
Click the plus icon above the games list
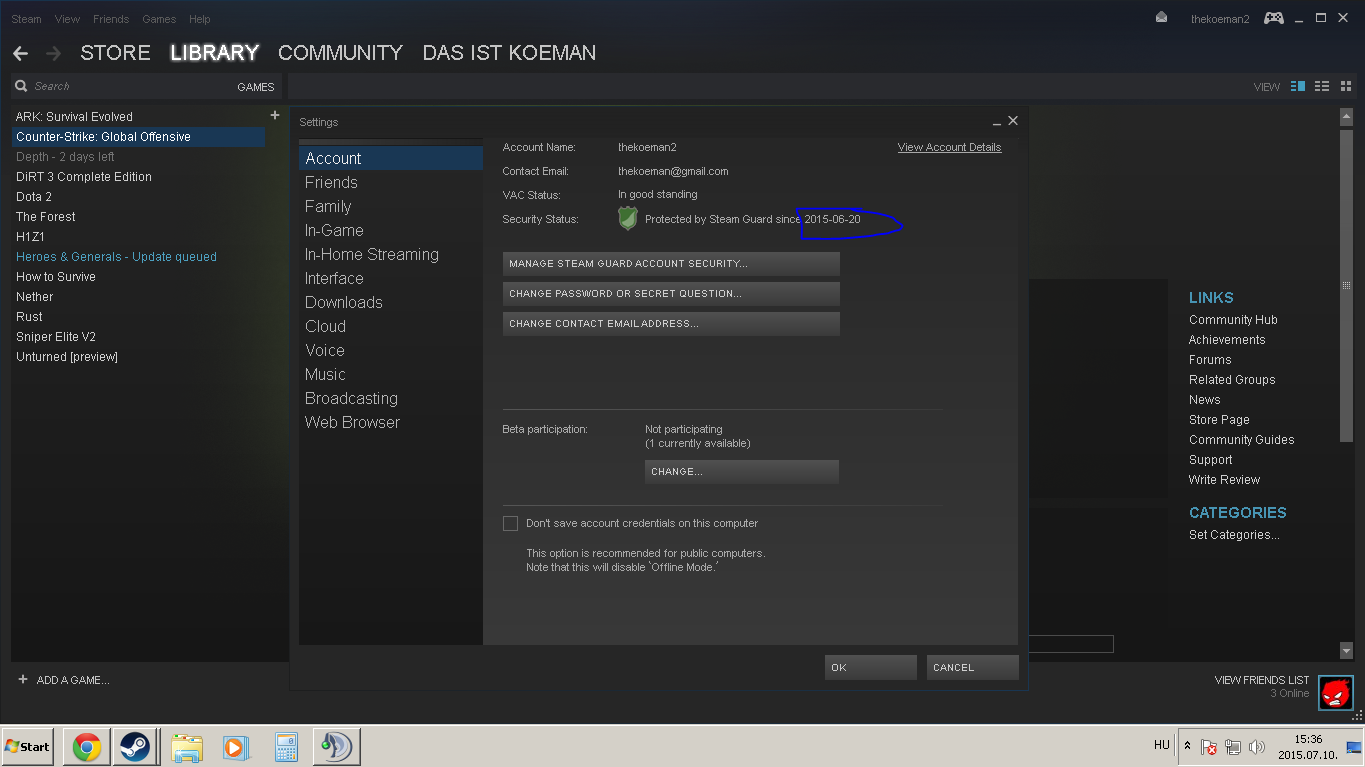(x=275, y=116)
